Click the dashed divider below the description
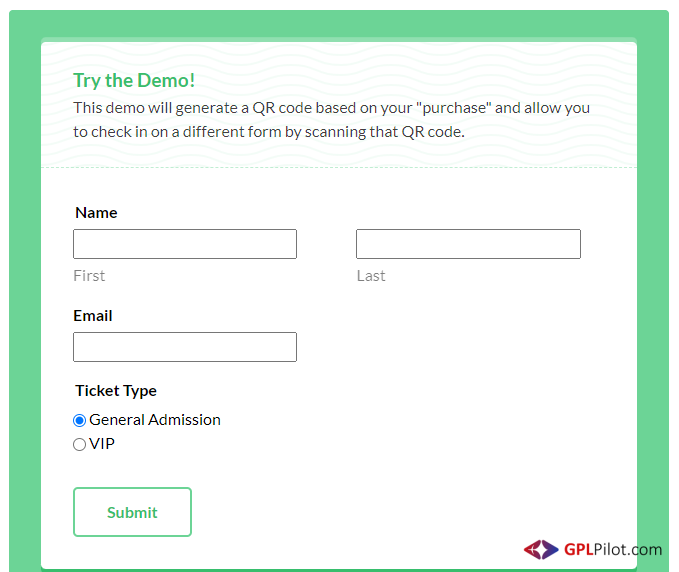The image size is (679, 572). pyautogui.click(x=339, y=168)
